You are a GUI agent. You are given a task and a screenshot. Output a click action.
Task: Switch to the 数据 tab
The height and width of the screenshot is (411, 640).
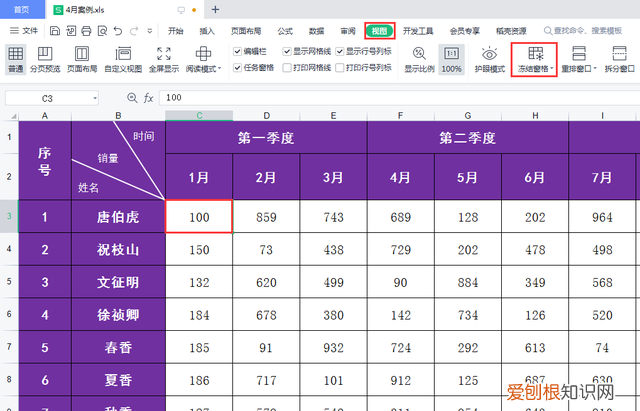[316, 31]
